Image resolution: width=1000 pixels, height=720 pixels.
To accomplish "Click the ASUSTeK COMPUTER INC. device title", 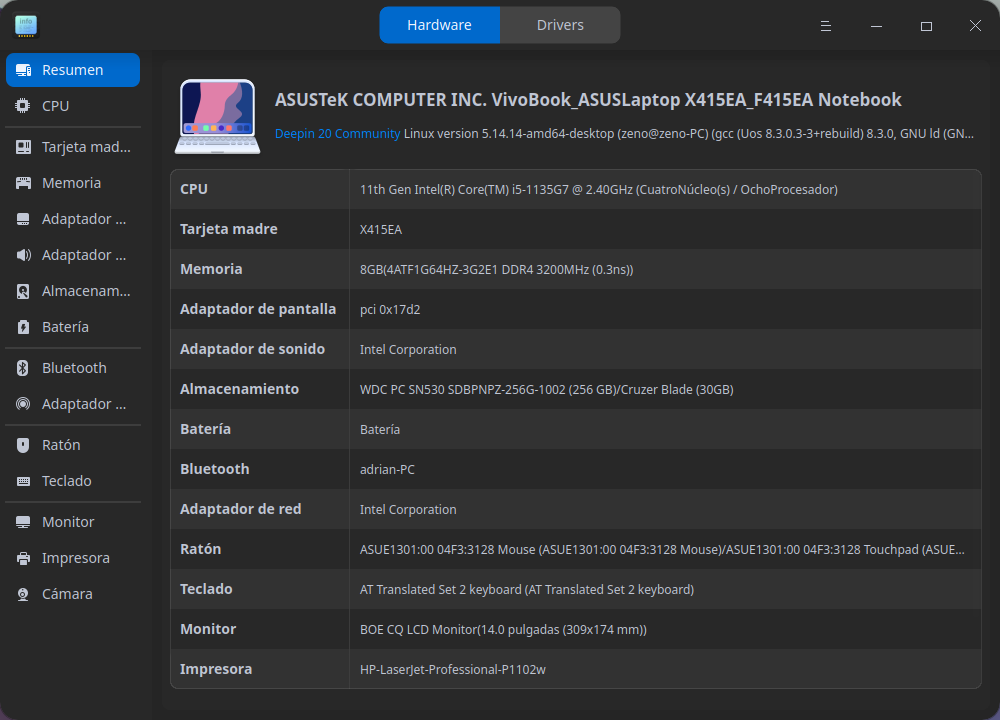I will point(588,100).
